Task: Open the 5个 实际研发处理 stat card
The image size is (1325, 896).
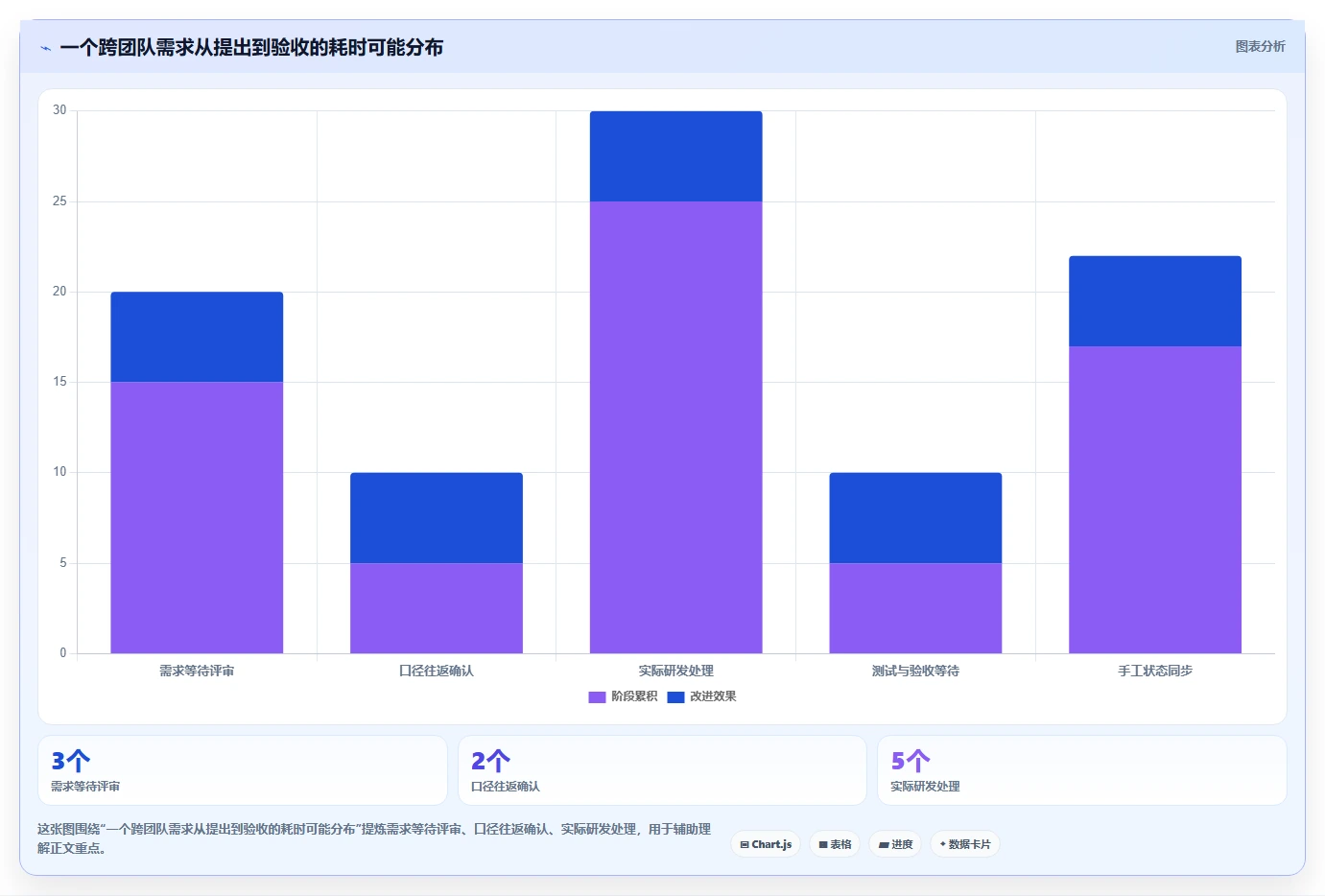Action: (x=1082, y=770)
